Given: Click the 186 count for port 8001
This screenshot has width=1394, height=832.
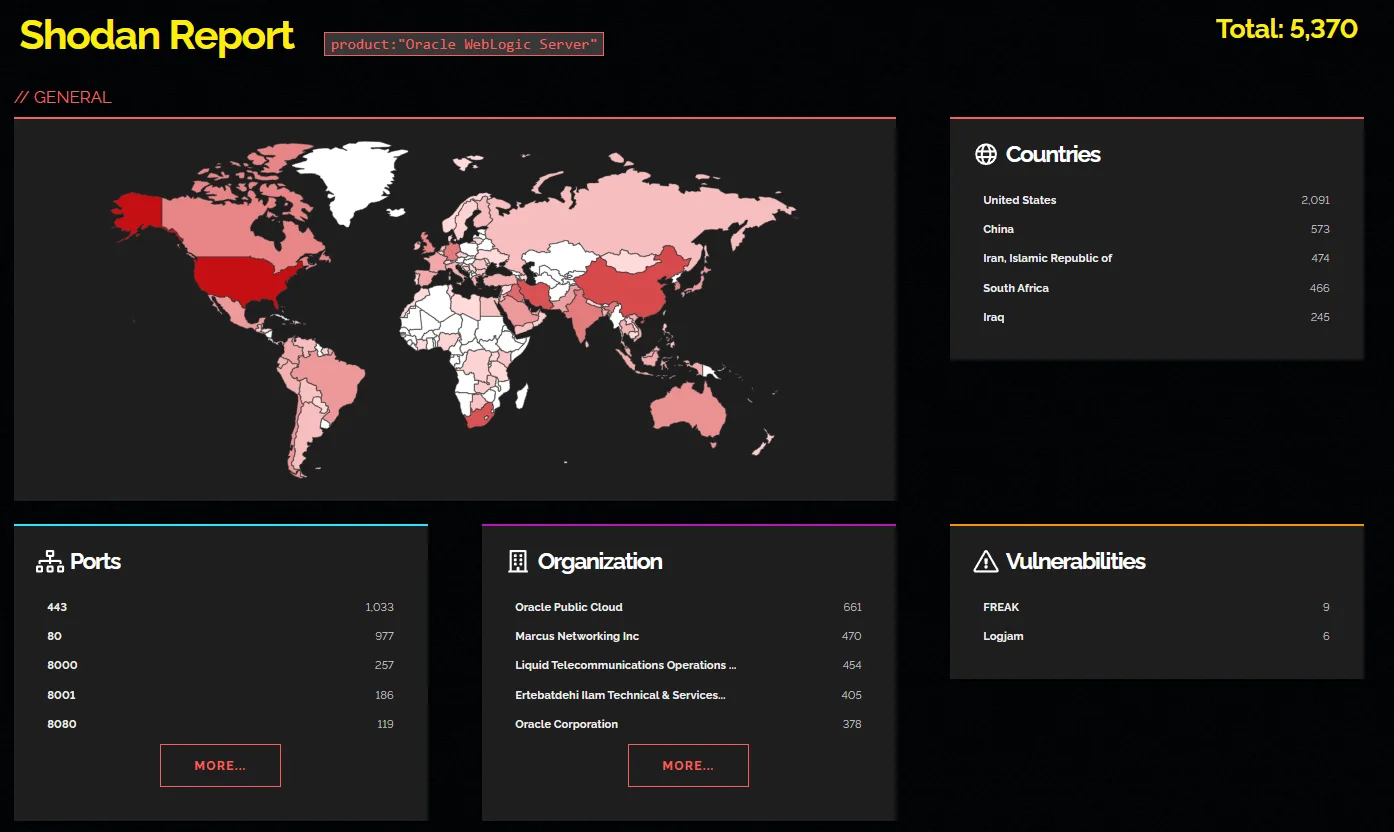Looking at the screenshot, I should coord(384,695).
